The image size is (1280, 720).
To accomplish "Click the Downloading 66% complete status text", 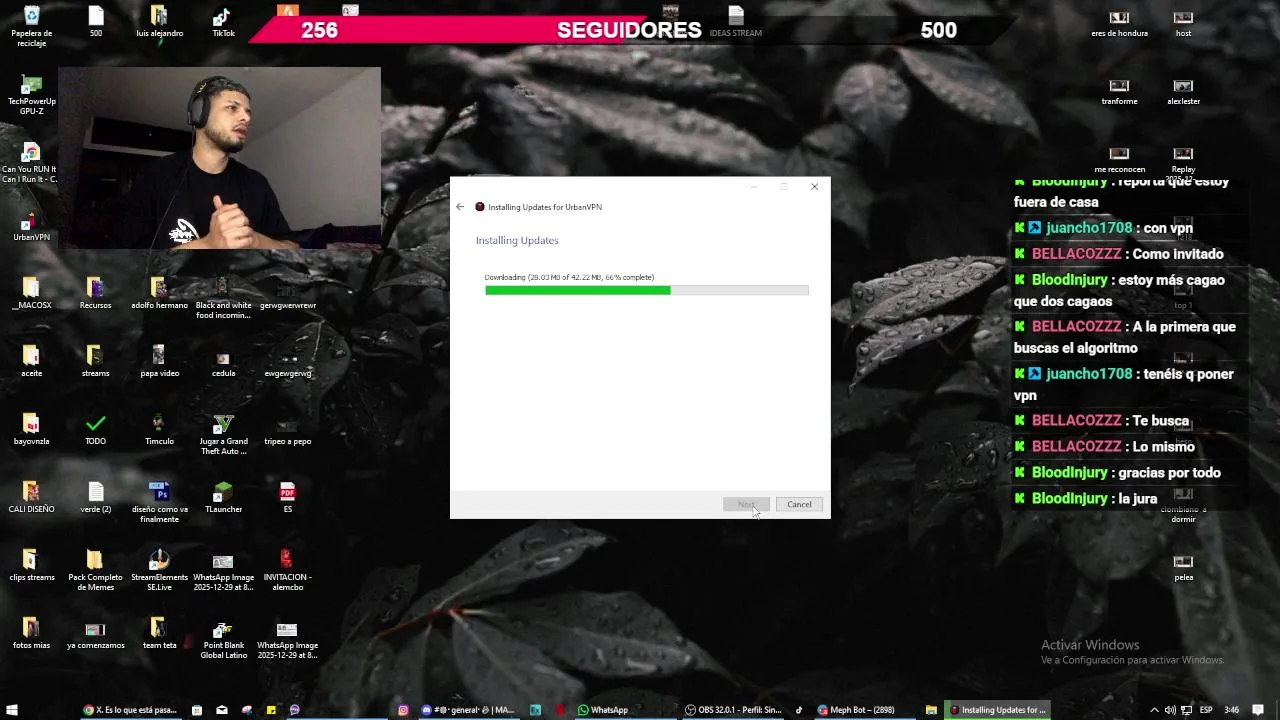I will pyautogui.click(x=569, y=277).
